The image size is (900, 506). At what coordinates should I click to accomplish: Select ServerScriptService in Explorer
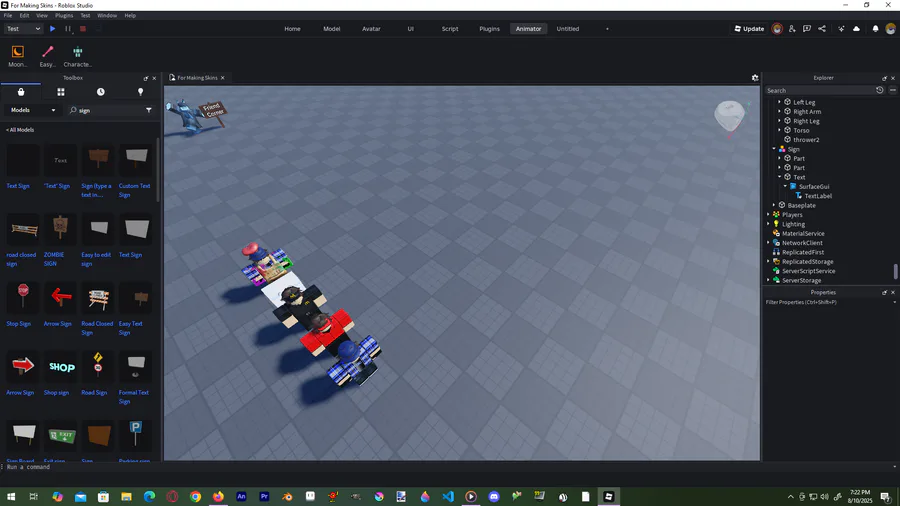[x=808, y=271]
